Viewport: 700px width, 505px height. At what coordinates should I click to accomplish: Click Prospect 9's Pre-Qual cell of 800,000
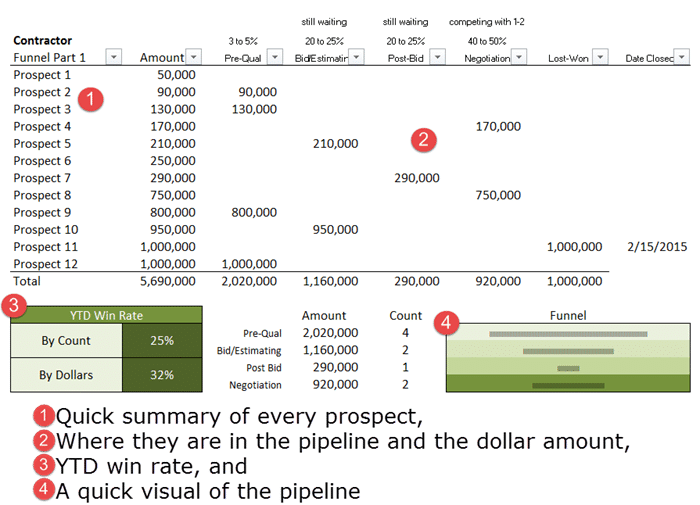pyautogui.click(x=254, y=213)
